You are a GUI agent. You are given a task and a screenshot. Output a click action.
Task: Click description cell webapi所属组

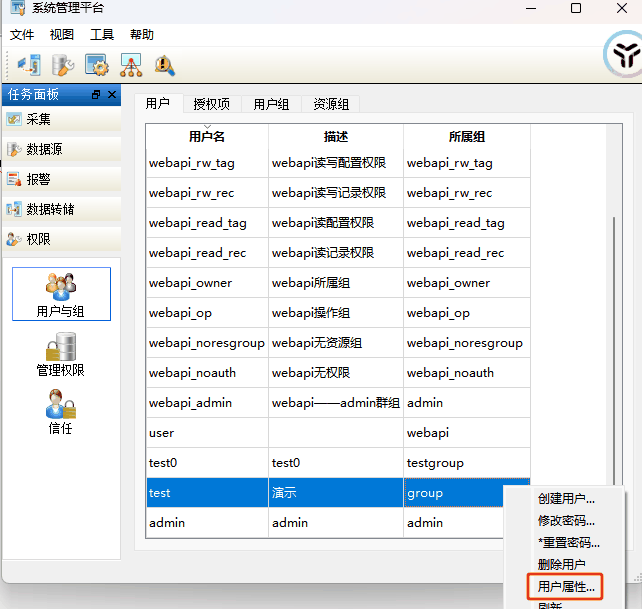click(x=336, y=283)
